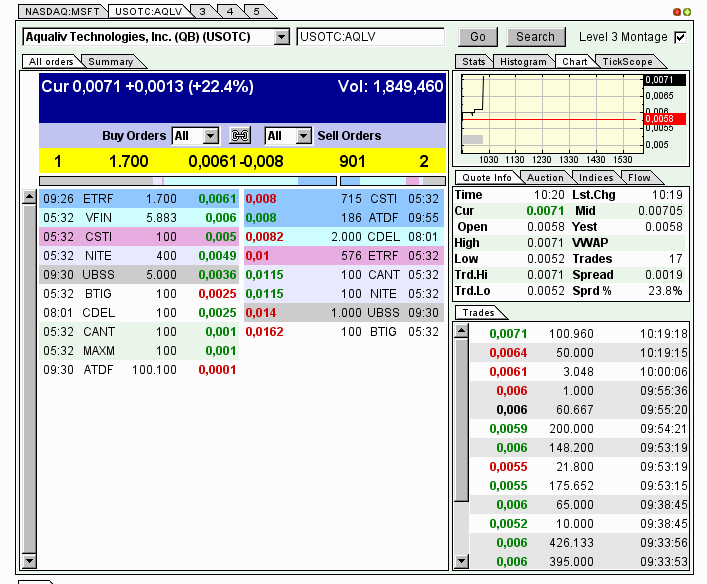
Task: Click the Trades list scrollbar thumb
Action: (461, 420)
